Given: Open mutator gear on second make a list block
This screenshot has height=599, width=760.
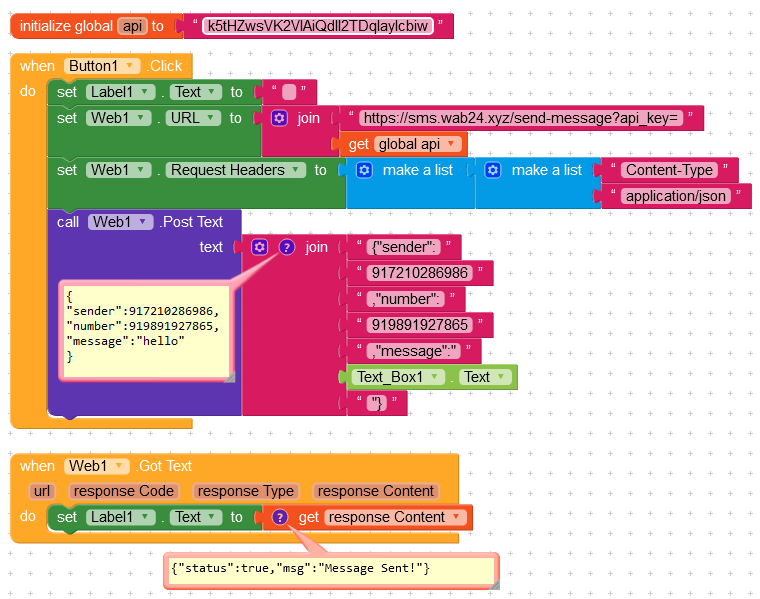Looking at the screenshot, I should point(493,170).
